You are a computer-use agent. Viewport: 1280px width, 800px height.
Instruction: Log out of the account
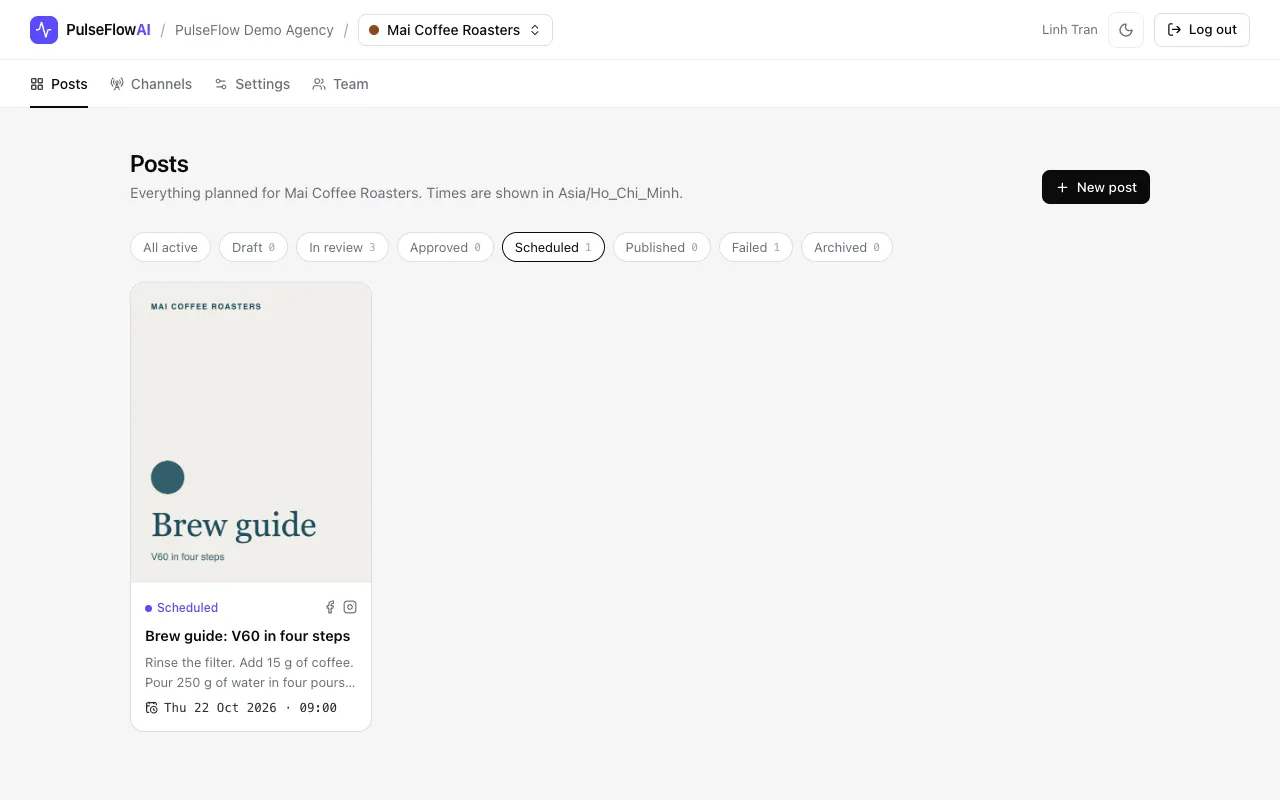point(1202,30)
